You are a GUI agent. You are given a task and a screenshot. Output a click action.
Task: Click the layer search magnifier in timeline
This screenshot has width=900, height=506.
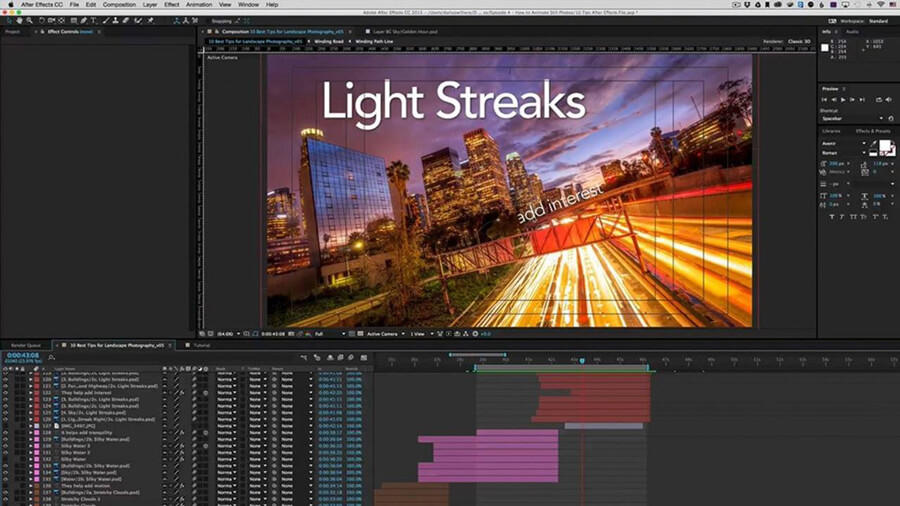tap(51, 357)
